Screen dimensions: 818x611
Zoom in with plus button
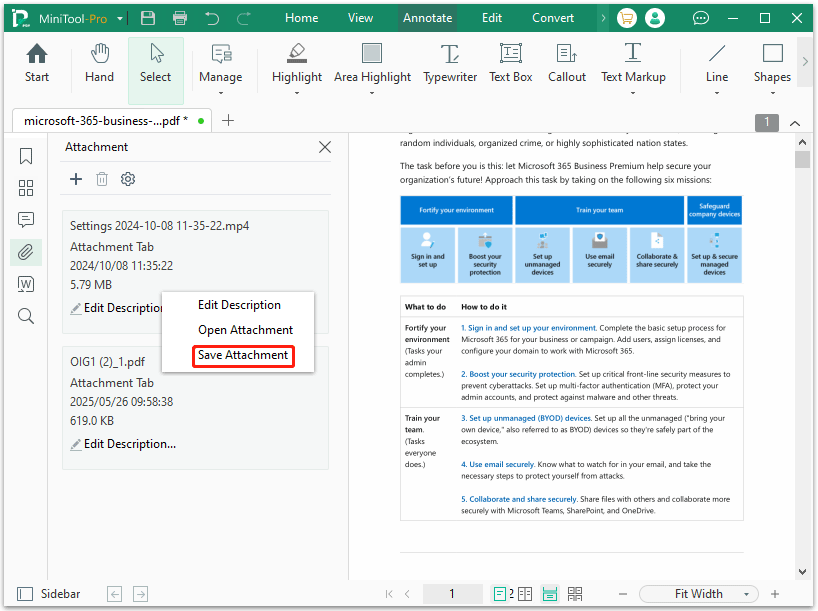click(x=775, y=594)
